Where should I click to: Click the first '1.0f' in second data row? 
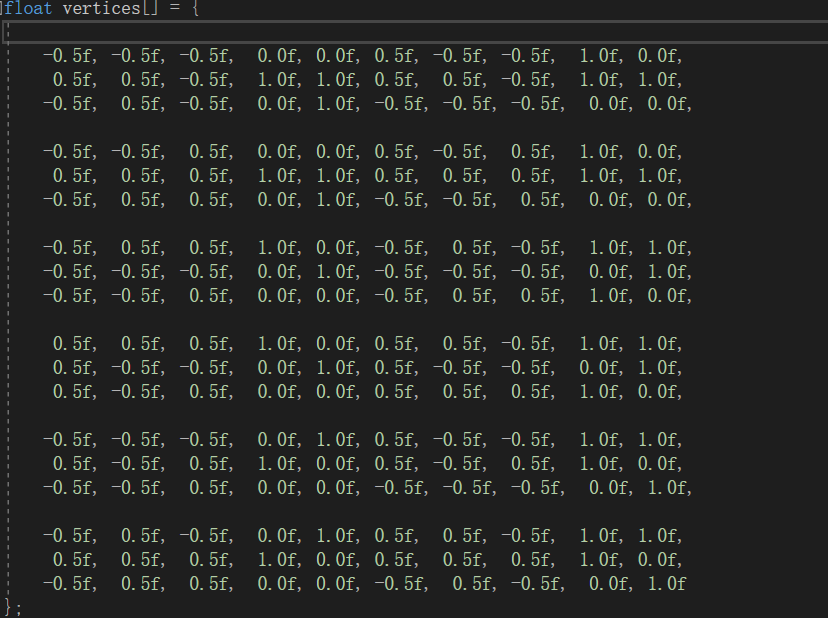click(x=279, y=80)
